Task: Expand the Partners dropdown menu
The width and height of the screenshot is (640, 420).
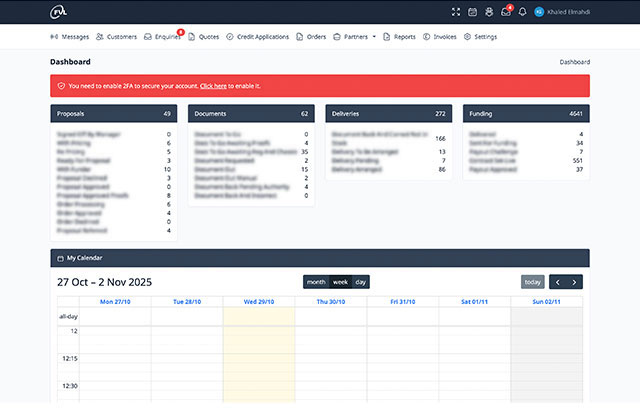Action: coord(354,36)
